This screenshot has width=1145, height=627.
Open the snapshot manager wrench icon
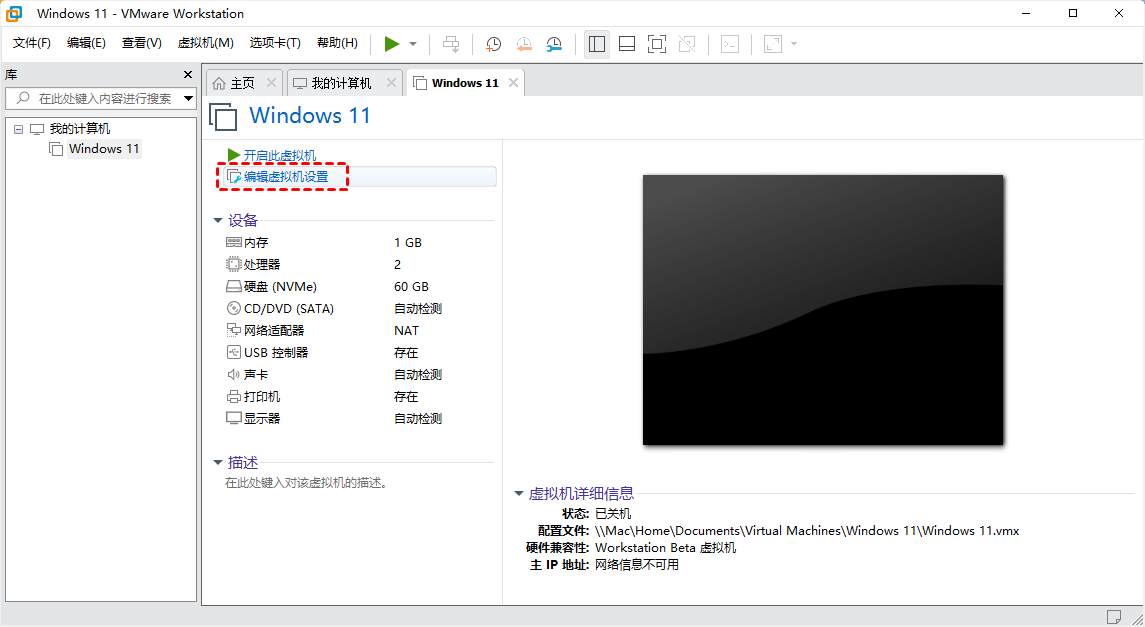click(x=554, y=44)
